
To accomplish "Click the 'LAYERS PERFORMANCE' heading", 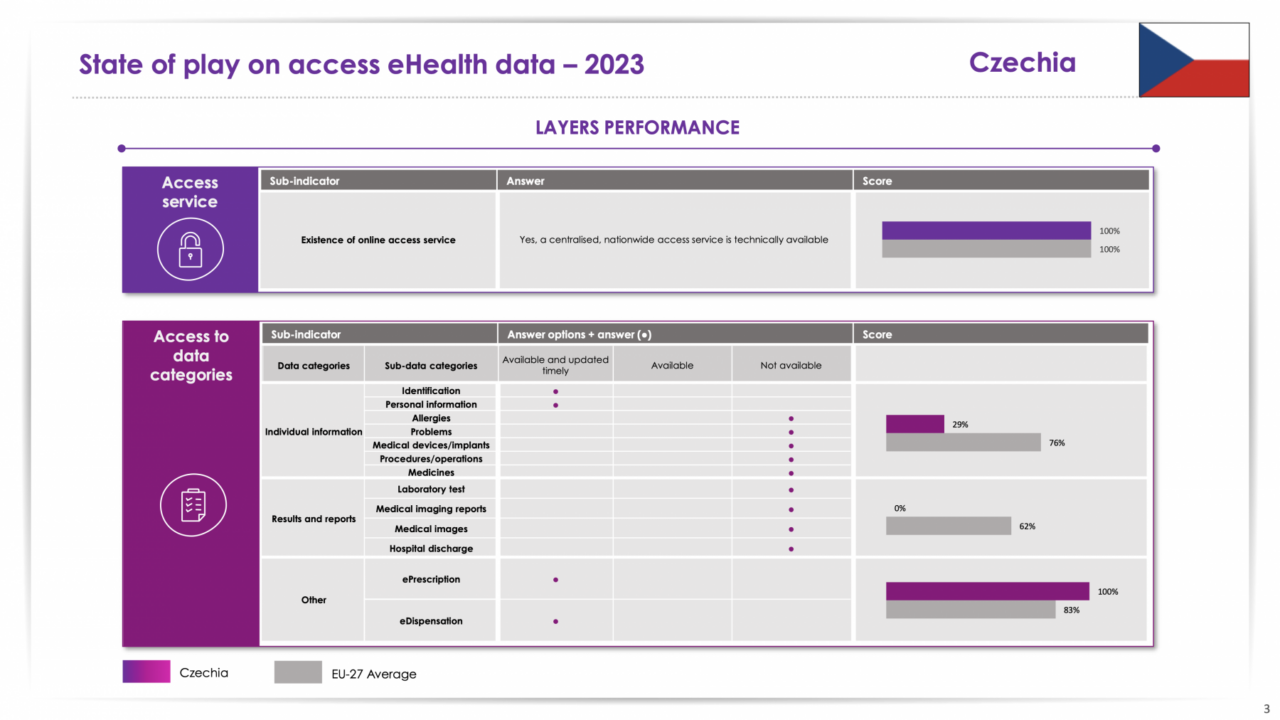I will point(638,128).
